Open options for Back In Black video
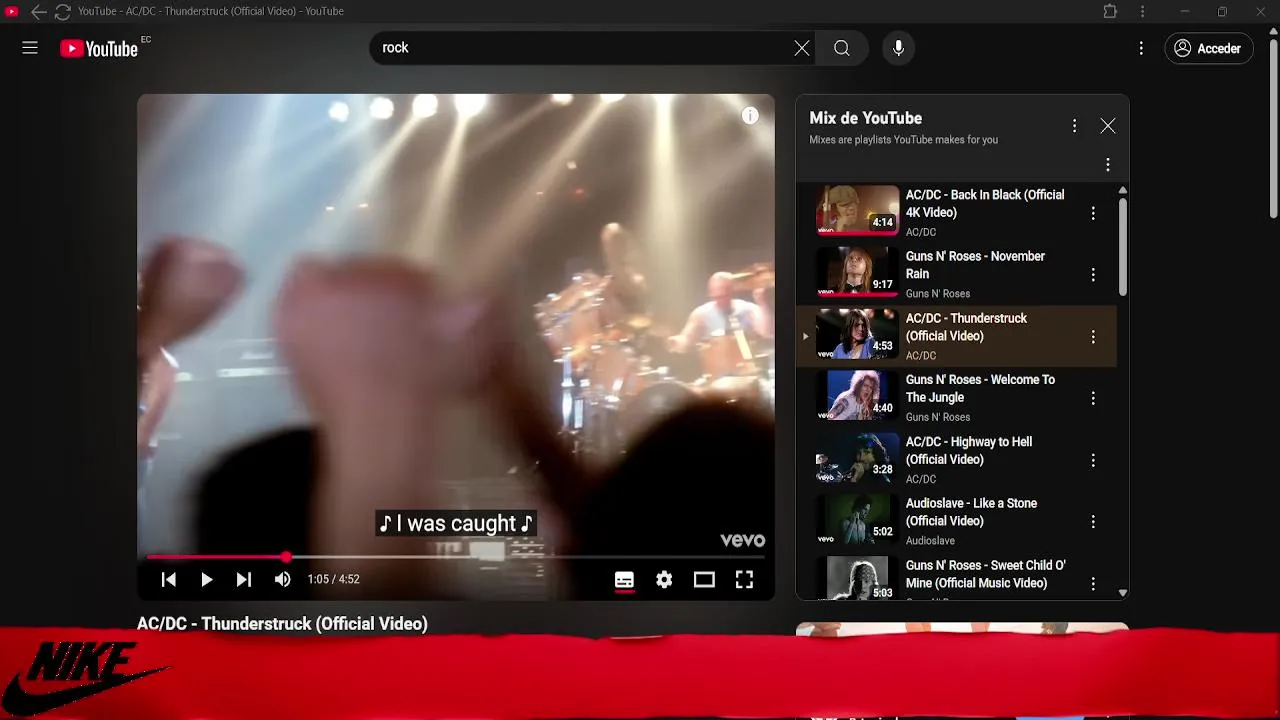 (x=1093, y=213)
